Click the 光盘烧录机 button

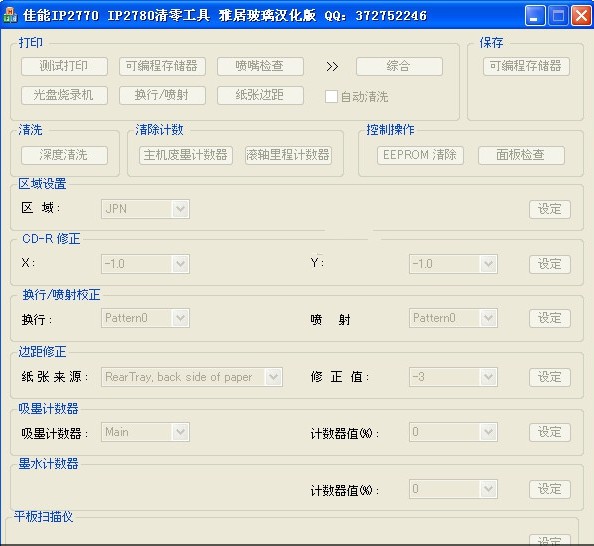click(64, 95)
